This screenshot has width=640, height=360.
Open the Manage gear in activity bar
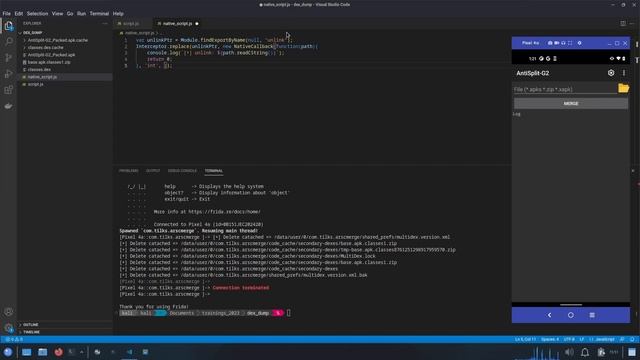point(9,327)
